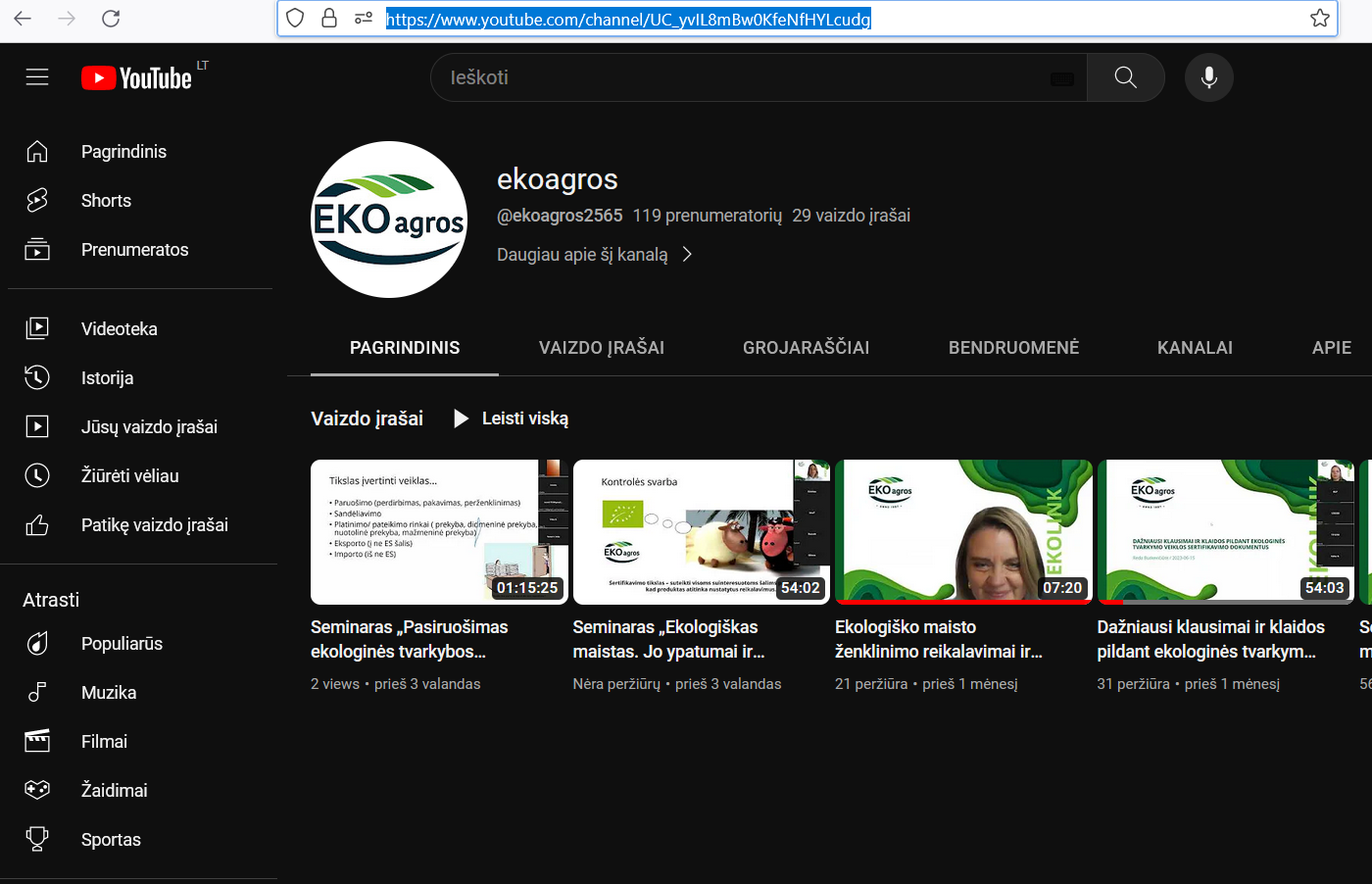This screenshot has width=1372, height=884.
Task: Click the Sportas sidebar label
Action: (x=111, y=840)
